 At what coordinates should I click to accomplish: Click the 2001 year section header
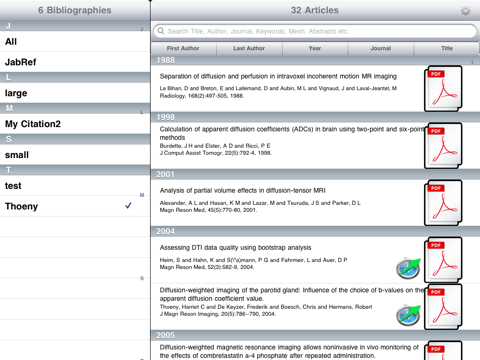[x=315, y=174]
